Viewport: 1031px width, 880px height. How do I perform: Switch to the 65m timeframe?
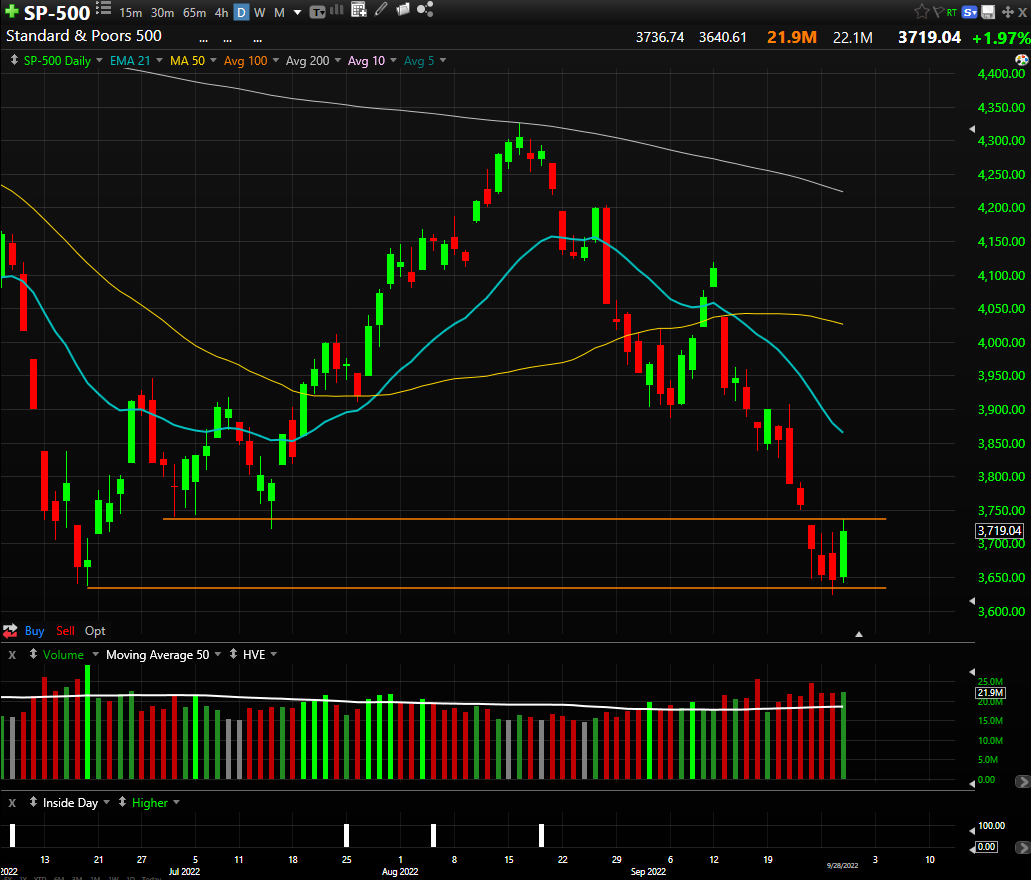[x=195, y=12]
